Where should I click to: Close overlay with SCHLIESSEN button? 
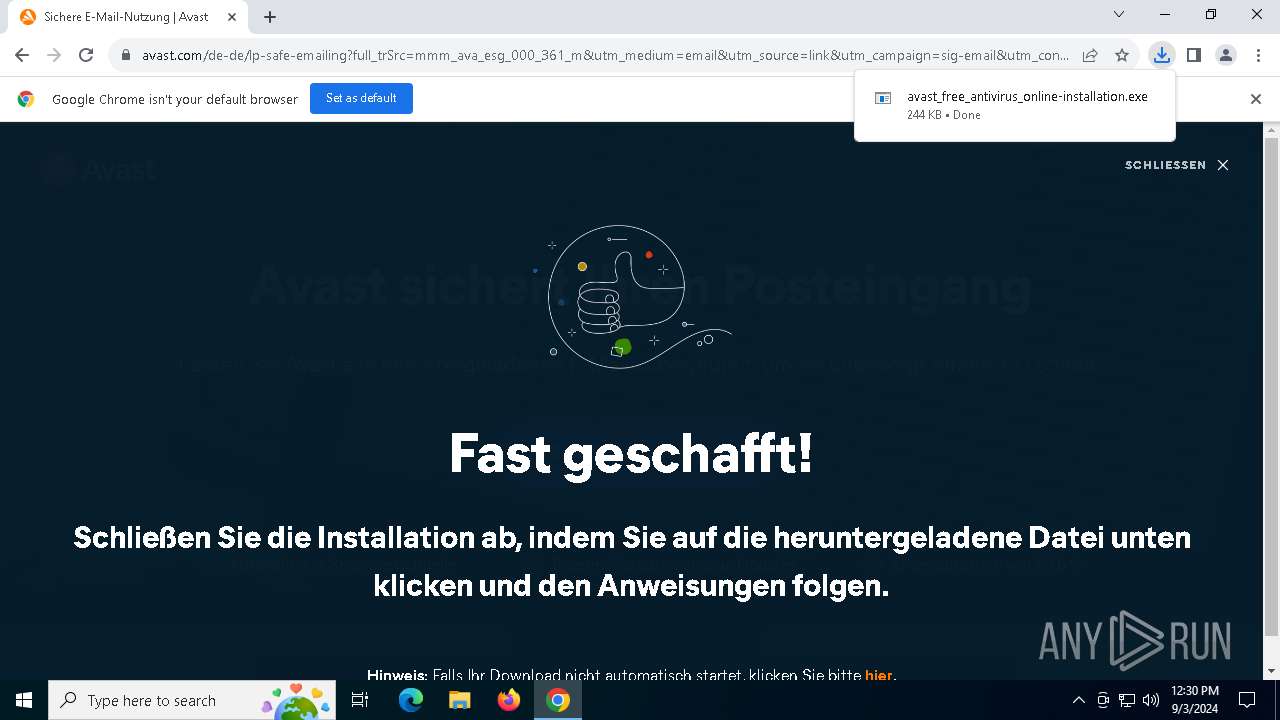1176,165
